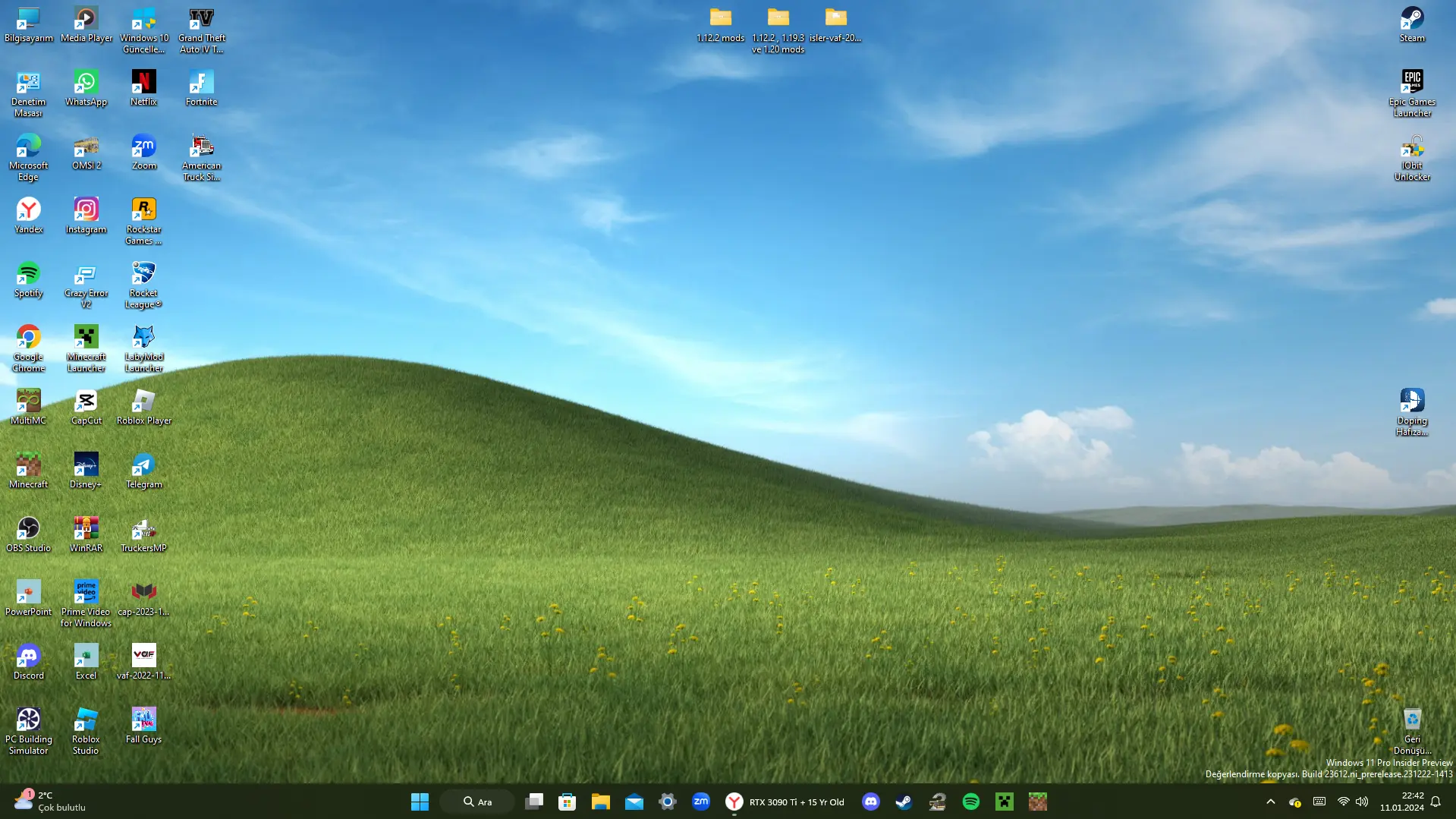
Task: Select the Netflix desktop shortcut
Action: (x=144, y=89)
